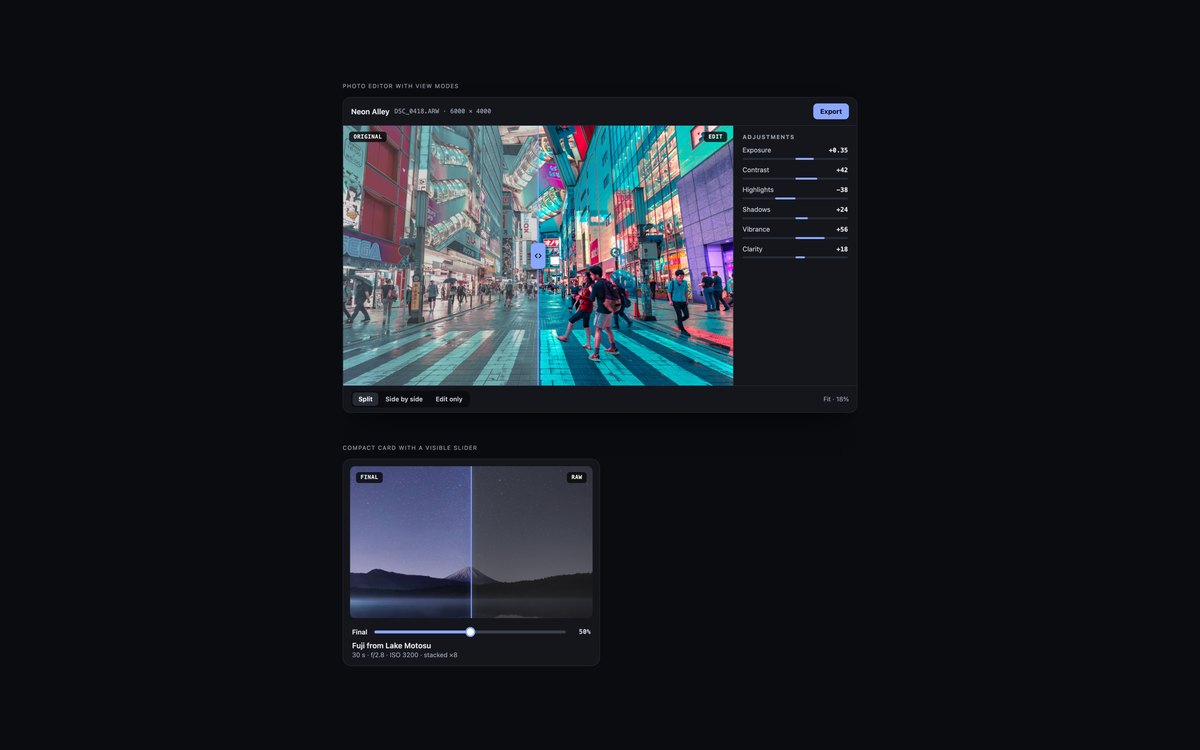Click the Shadows value +24
The image size is (1200, 750).
842,210
